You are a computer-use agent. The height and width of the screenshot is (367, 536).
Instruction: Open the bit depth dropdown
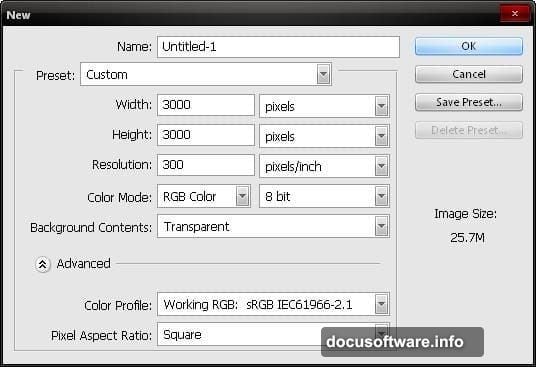pyautogui.click(x=324, y=196)
